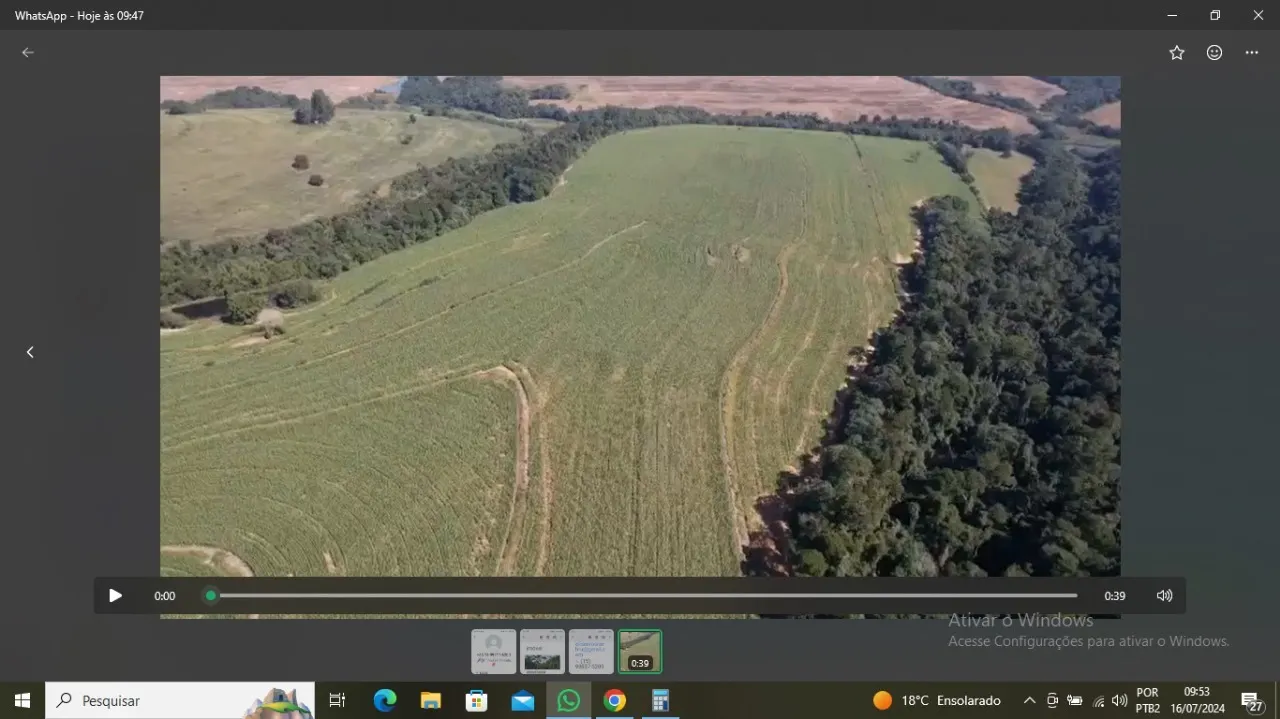Viewport: 1280px width, 719px height.
Task: Restore down the WhatsApp viewer window
Action: tap(1215, 15)
